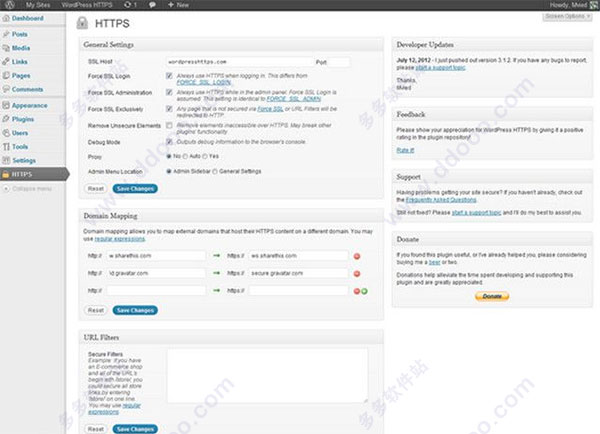The height and width of the screenshot is (434, 600).
Task: Reset the General Settings section
Action: [96, 189]
